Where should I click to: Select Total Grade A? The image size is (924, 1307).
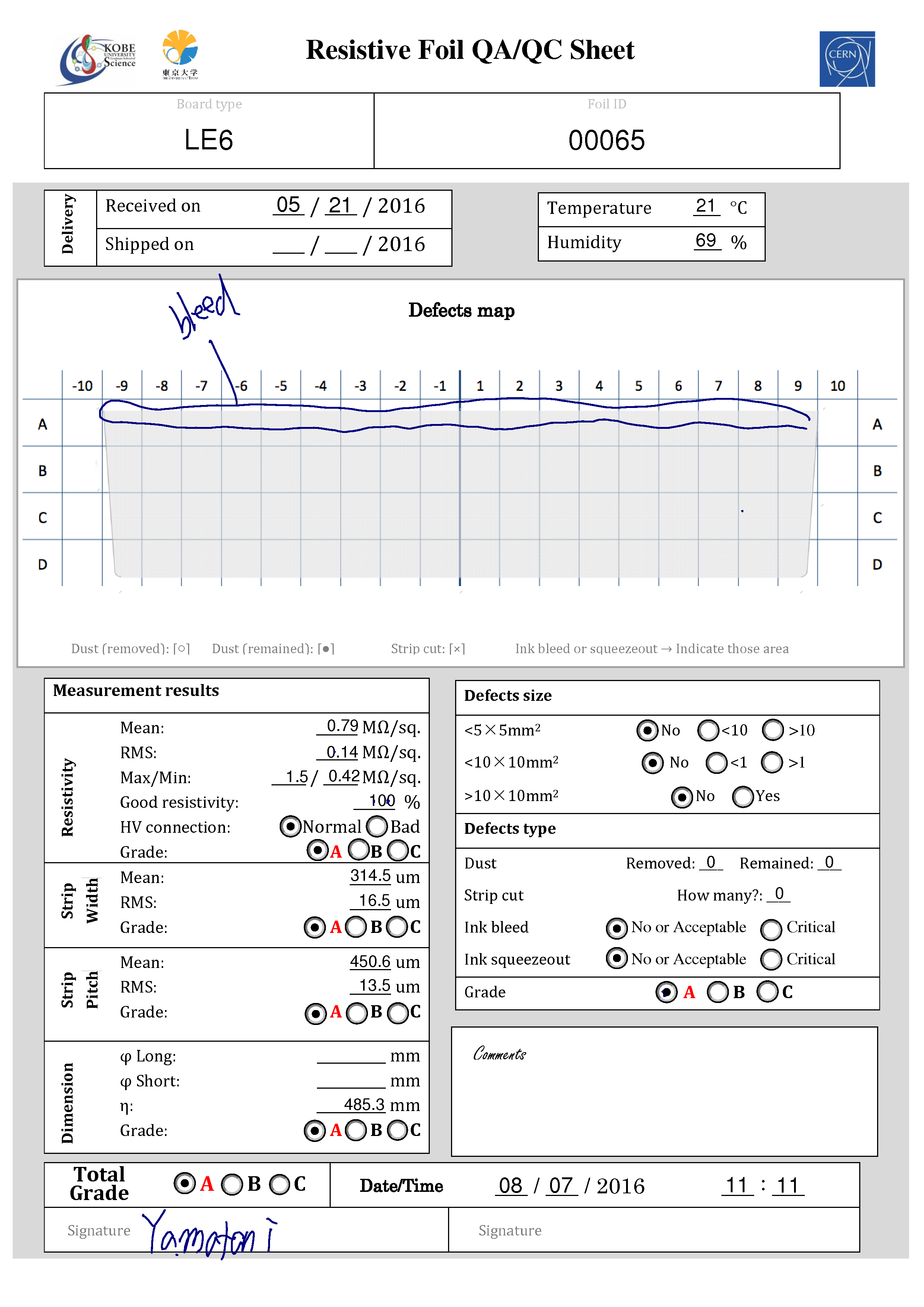184,1183
